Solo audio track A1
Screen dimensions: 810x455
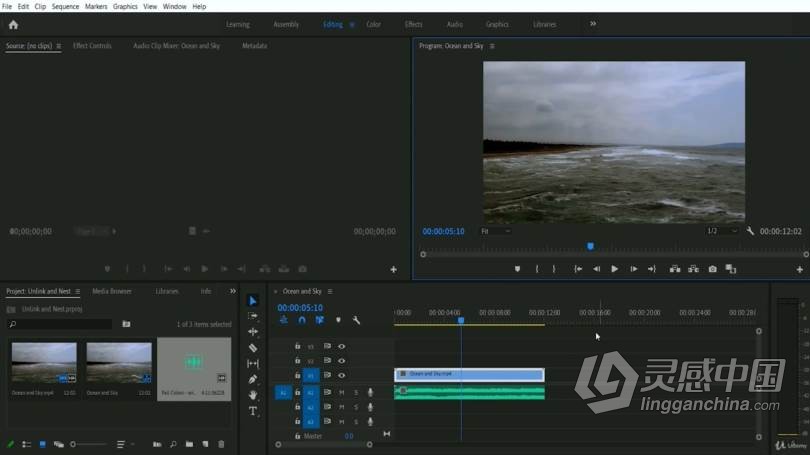coord(356,393)
